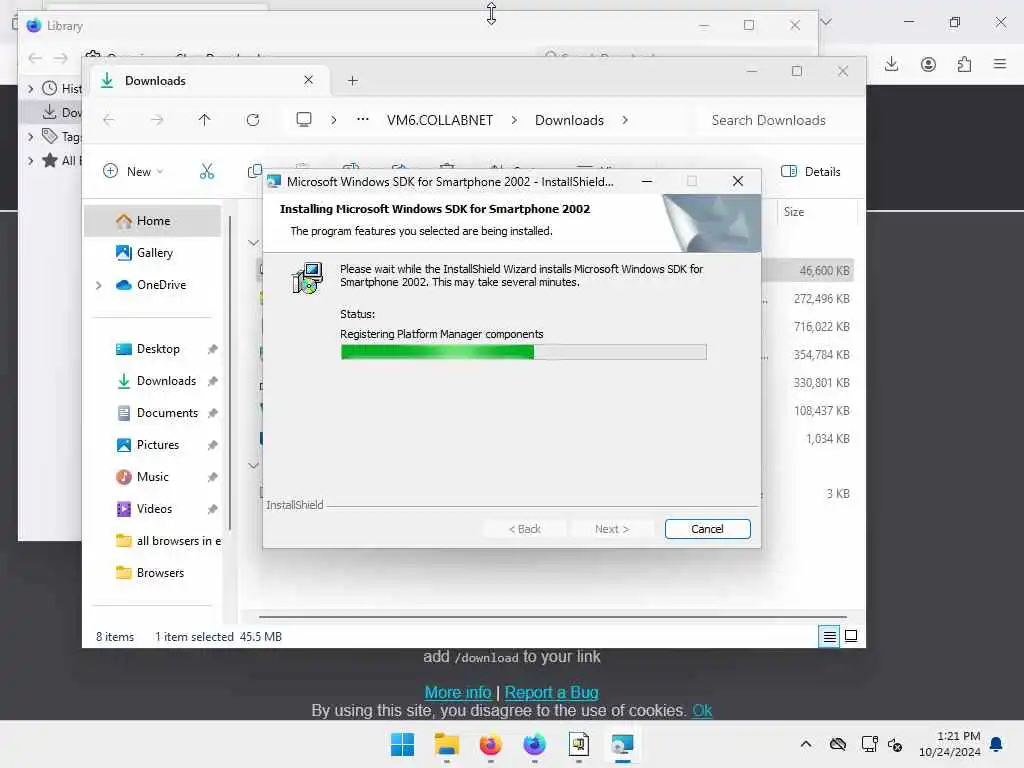Click the Copy icon in Explorer toolbar
1024x768 pixels.
tap(255, 171)
